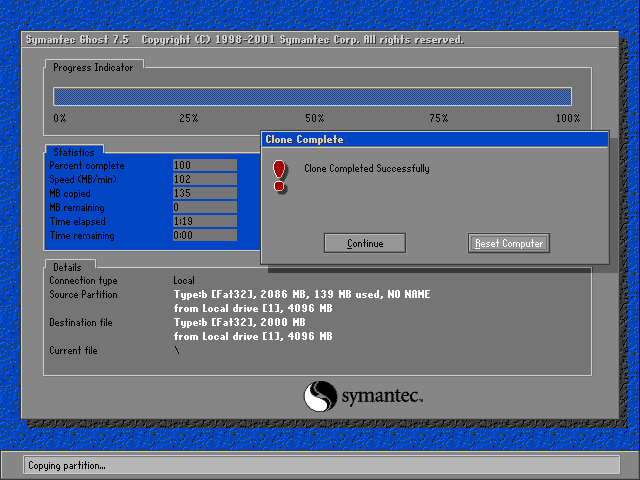The width and height of the screenshot is (640, 480).
Task: Click the symantec wordmark text
Action: pyautogui.click(x=382, y=396)
